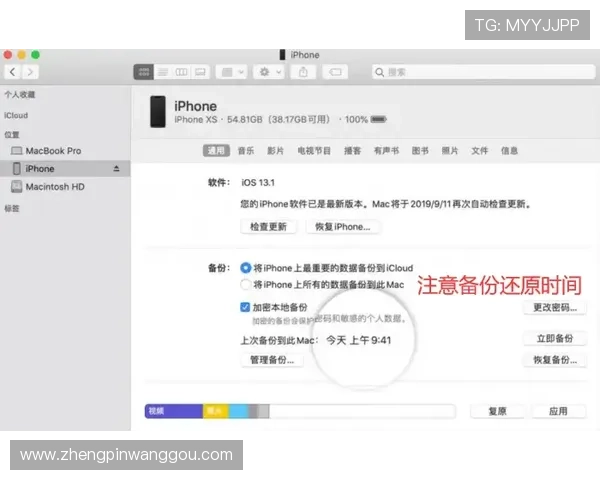Screen dimensions: 600x480
Task: Click the 个人收藏 sidebar heading
Action: pos(20,95)
